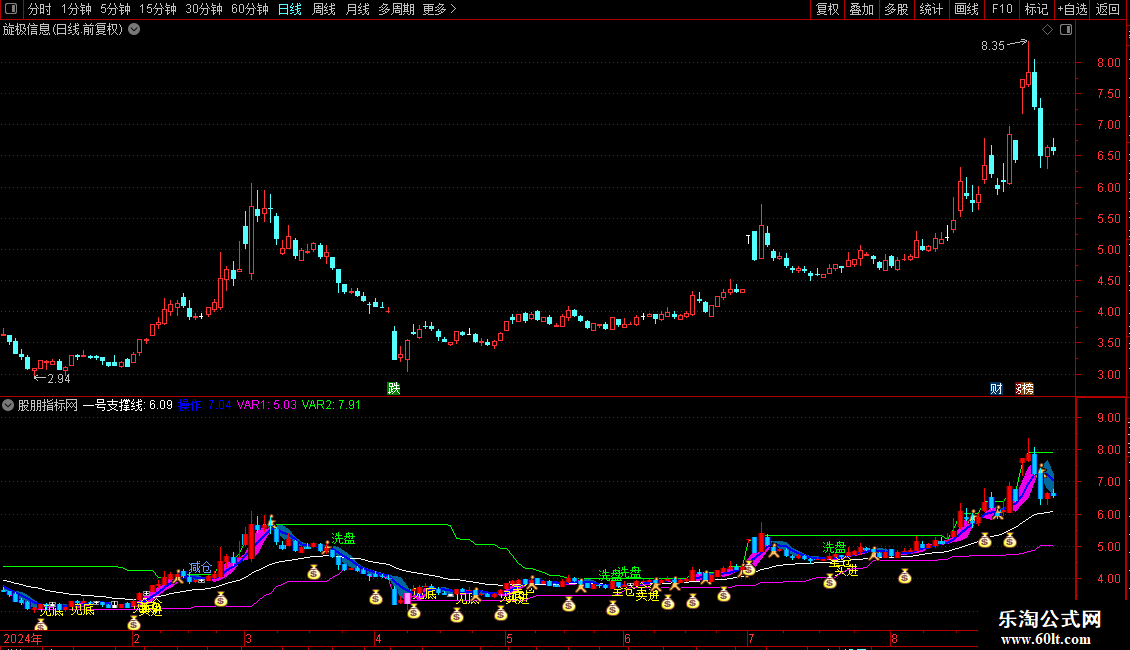Toggle right info panel icon

pos(1066,30)
